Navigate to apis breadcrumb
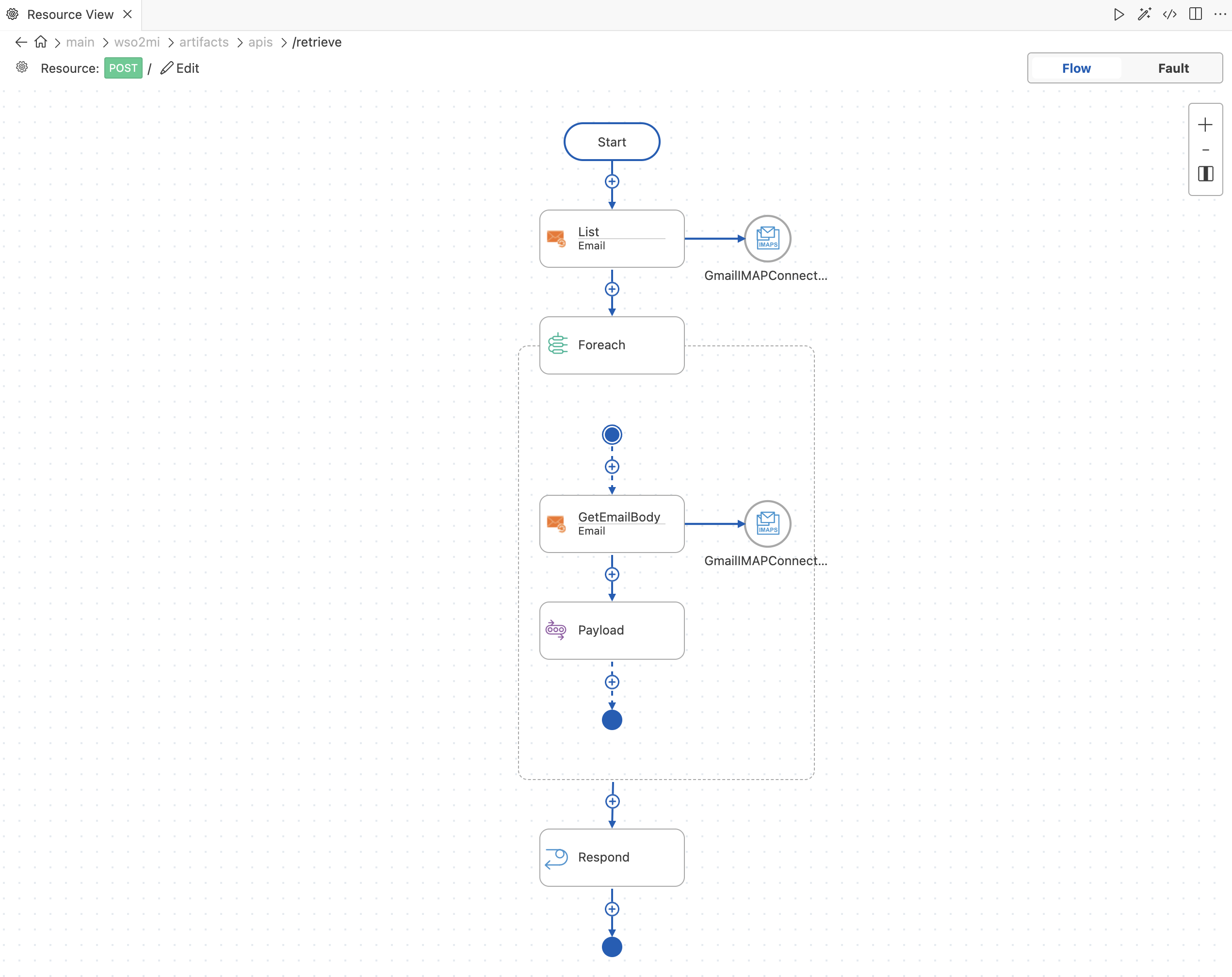1232x977 pixels. 260,42
